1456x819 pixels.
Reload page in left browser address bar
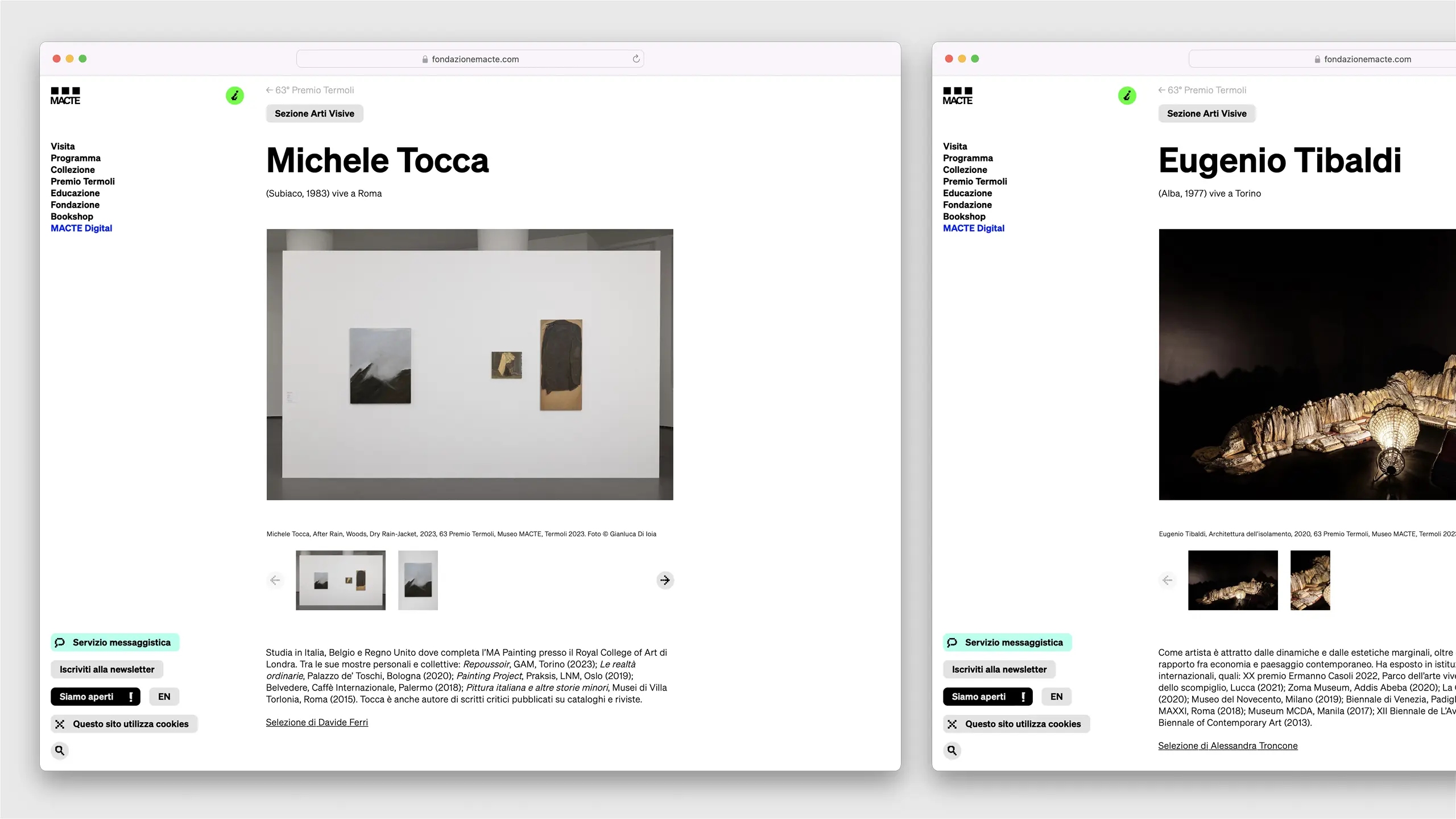[636, 59]
